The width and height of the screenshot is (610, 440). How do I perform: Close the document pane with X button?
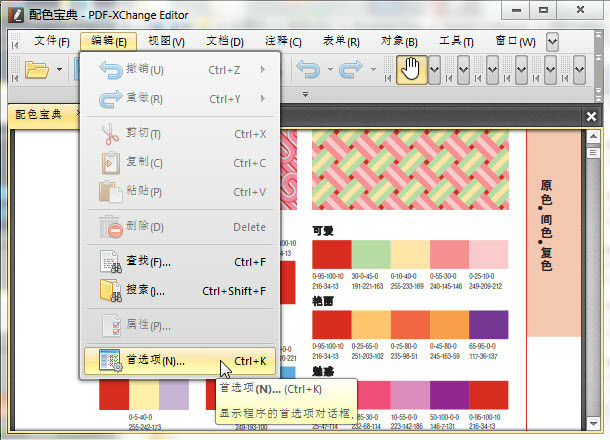590,116
